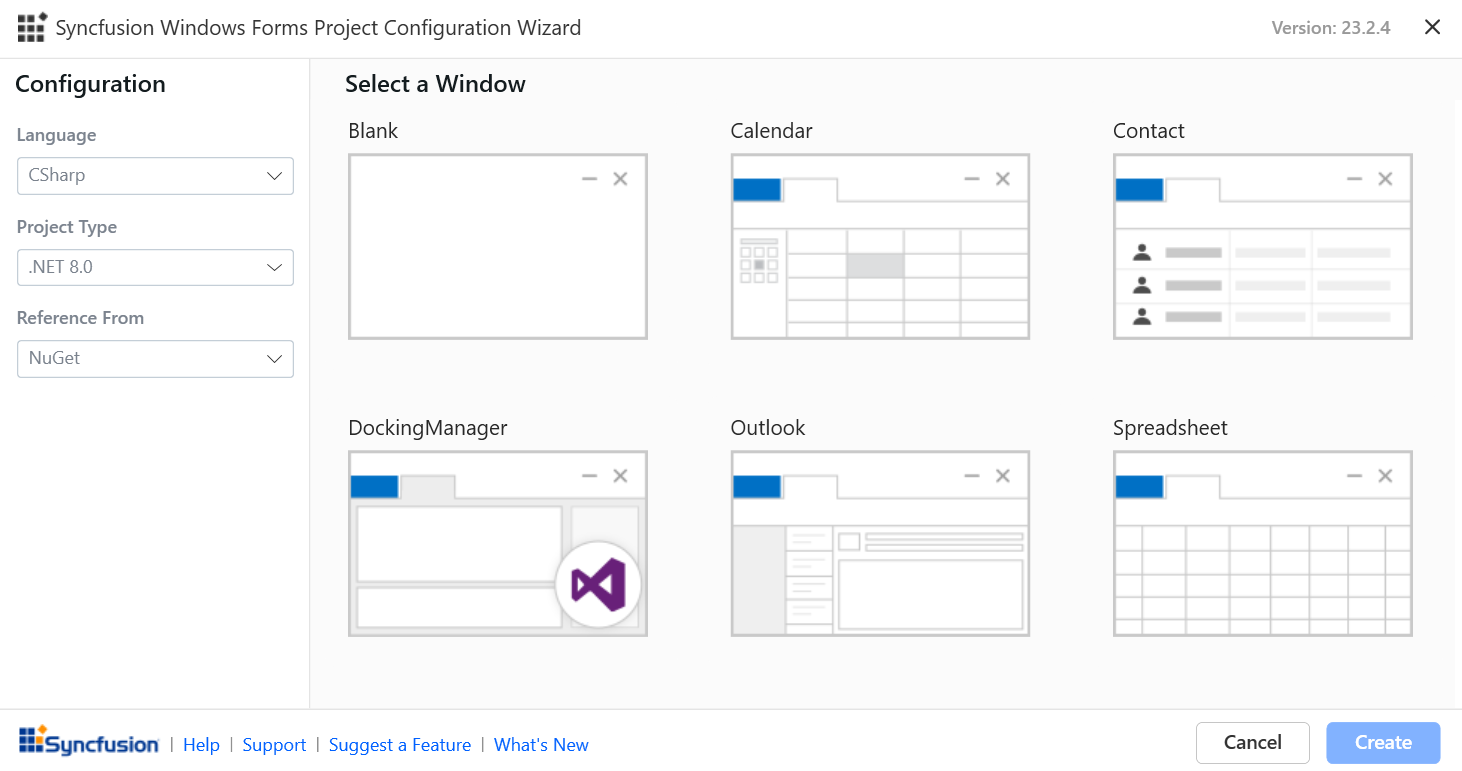Click the Visual Studio logo badge

(598, 585)
